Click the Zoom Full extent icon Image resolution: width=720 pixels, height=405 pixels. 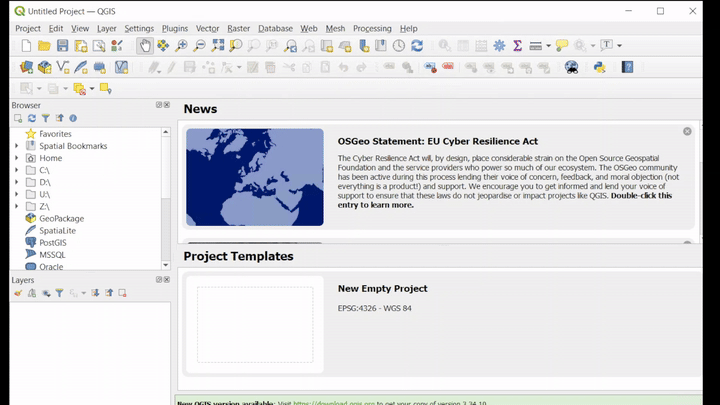tap(218, 45)
